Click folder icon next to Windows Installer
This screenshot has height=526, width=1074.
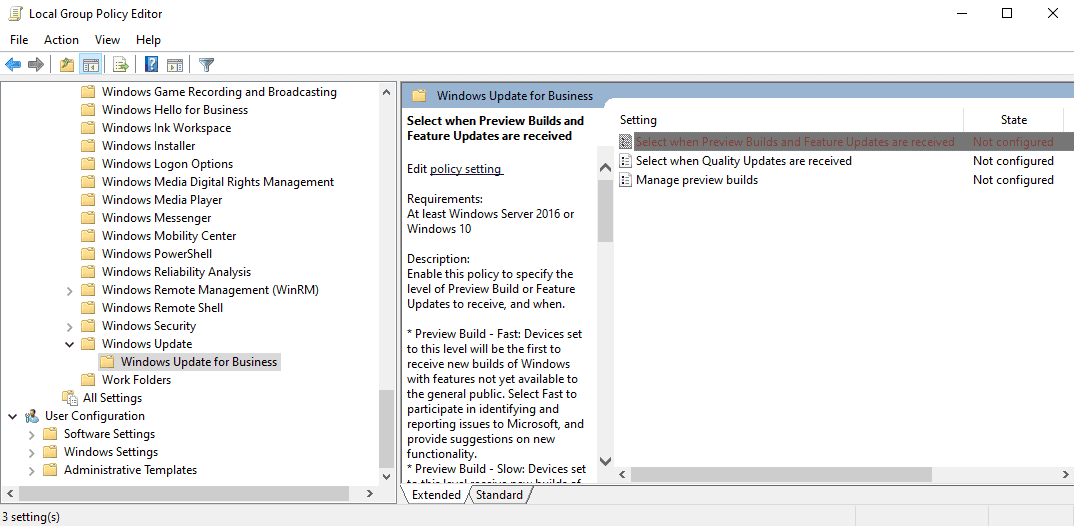(x=88, y=146)
